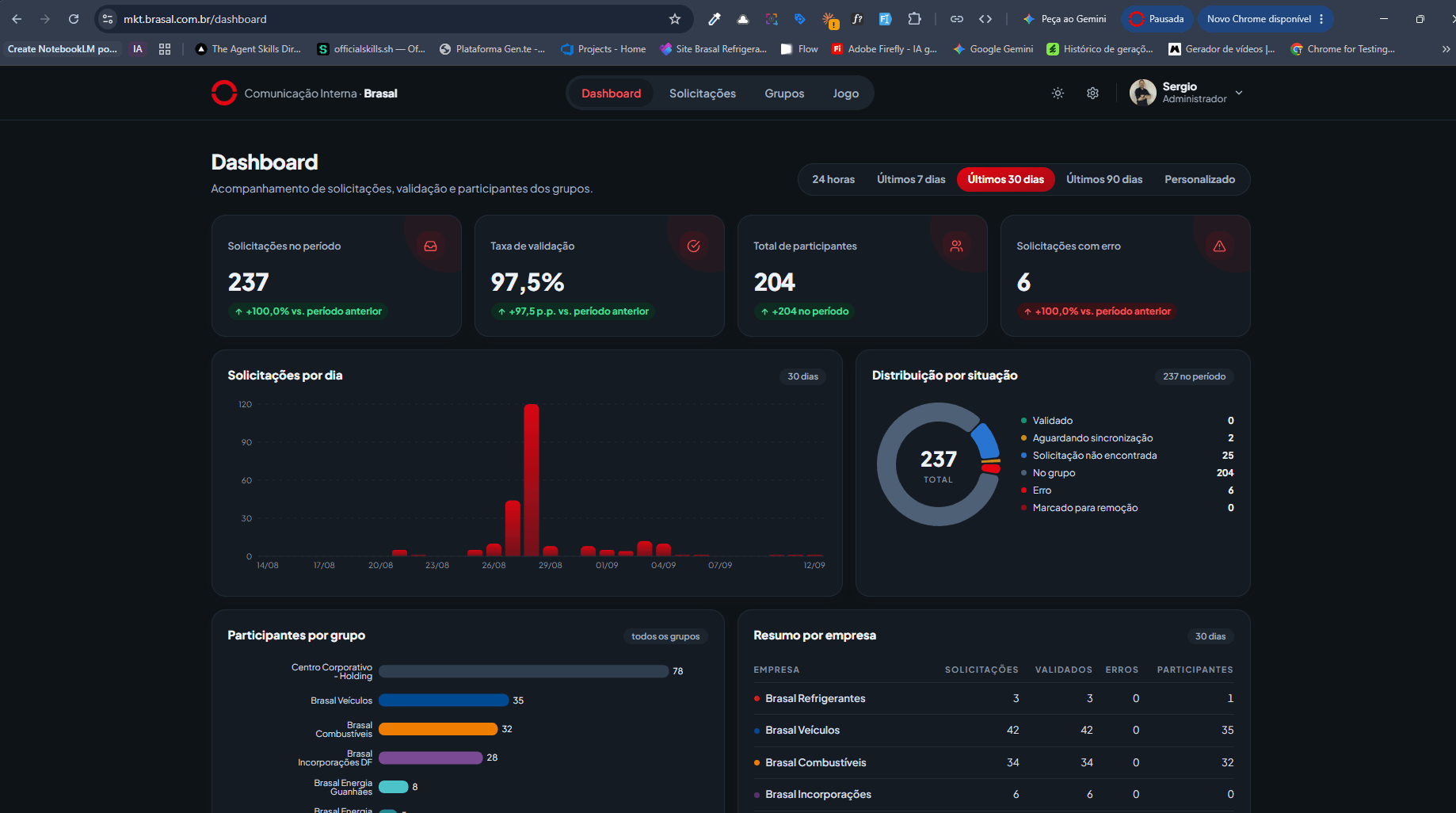Click Brasal Incorporações table row
The width and height of the screenshot is (1456, 813).
(x=993, y=794)
